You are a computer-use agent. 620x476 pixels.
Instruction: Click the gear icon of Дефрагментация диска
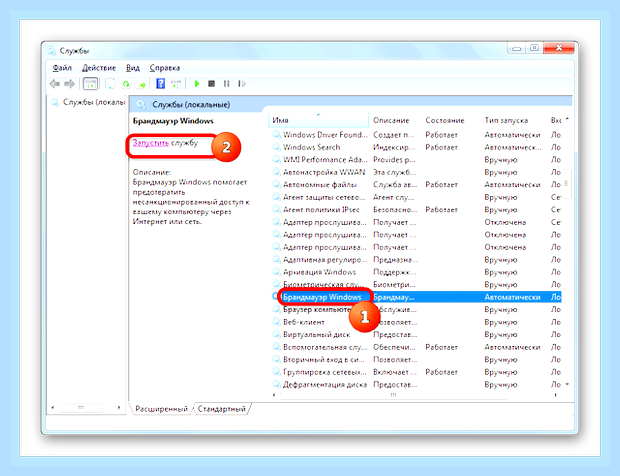point(276,384)
